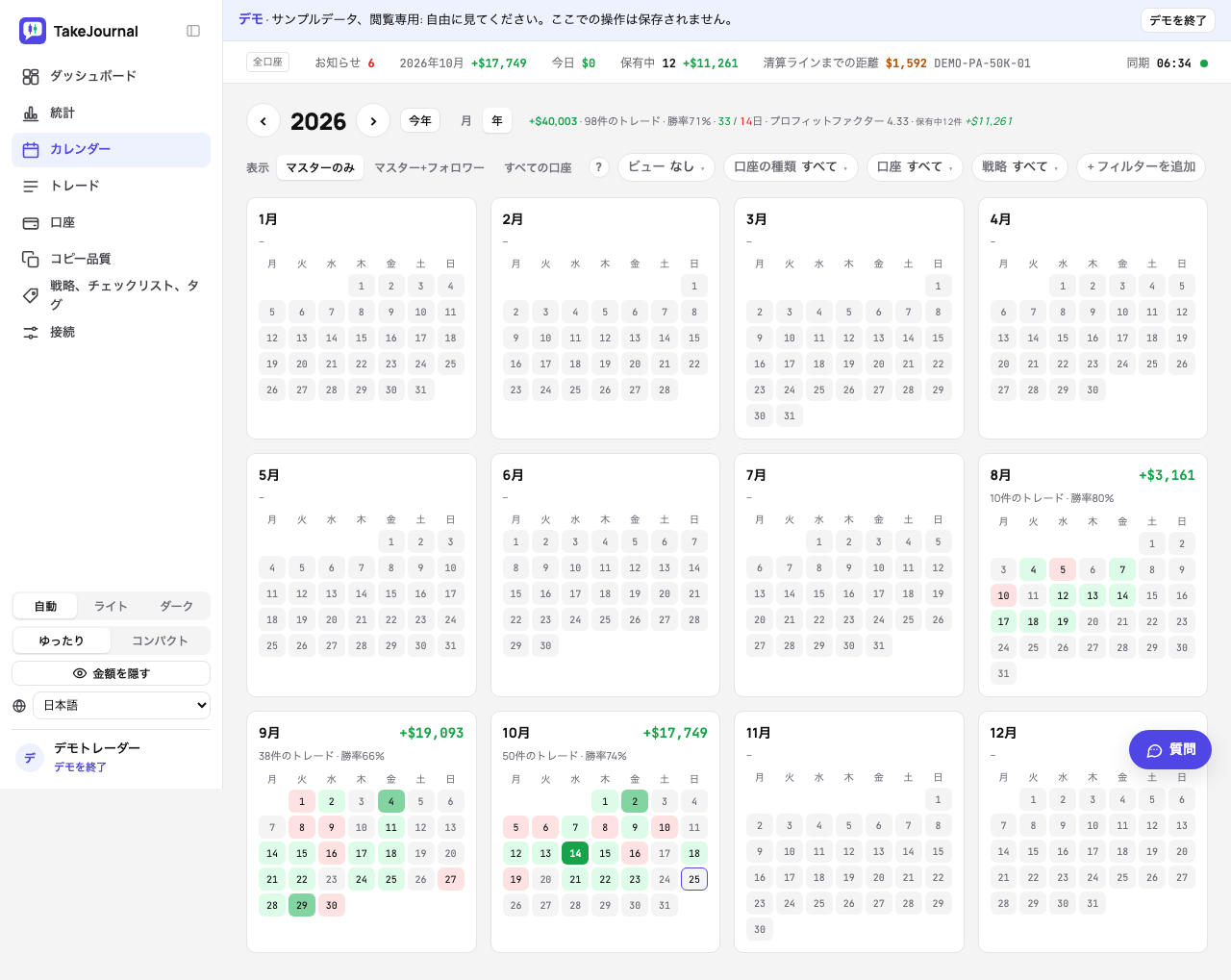This screenshot has width=1231, height=980.
Task: Click dark green October 14 cell
Action: [x=575, y=853]
